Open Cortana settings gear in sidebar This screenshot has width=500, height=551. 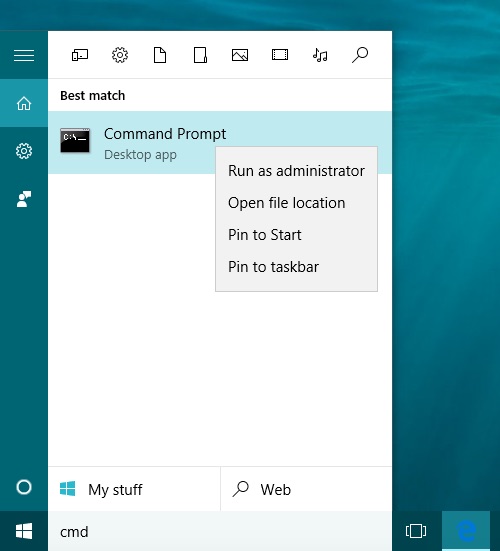pyautogui.click(x=24, y=151)
